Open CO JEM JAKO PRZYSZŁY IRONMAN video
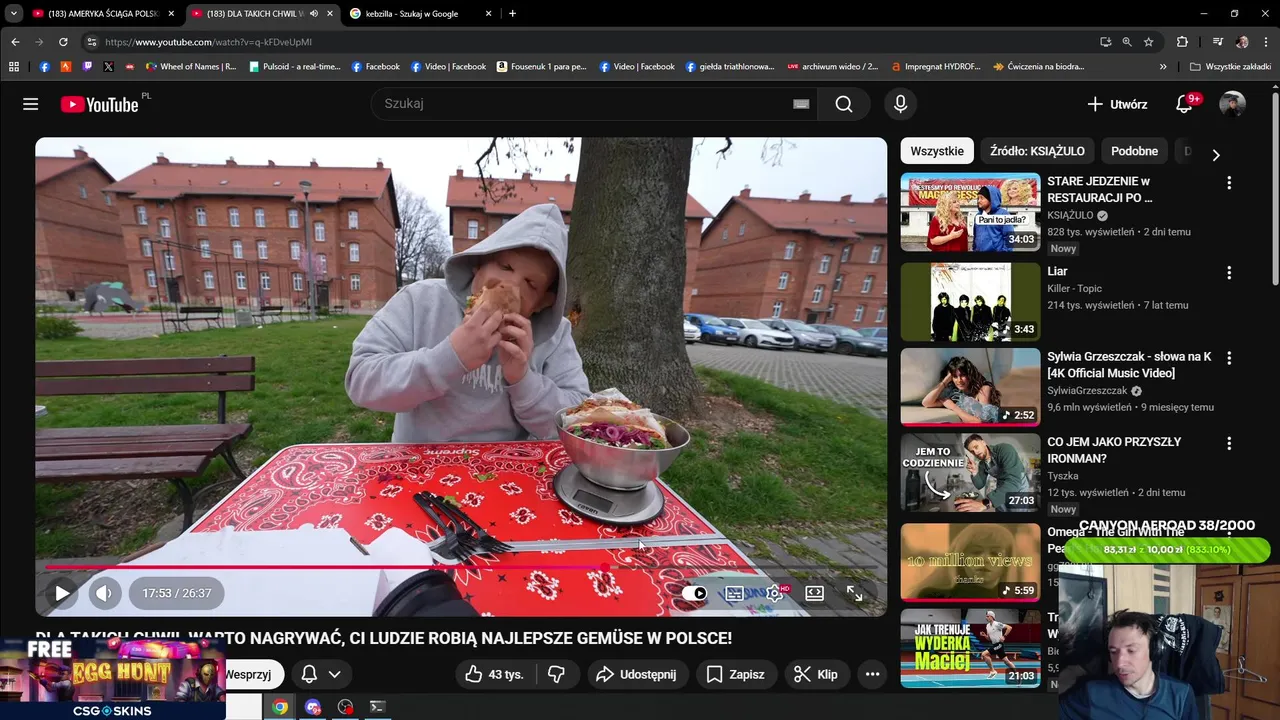Screen dimensions: 1280x720 tap(970, 472)
